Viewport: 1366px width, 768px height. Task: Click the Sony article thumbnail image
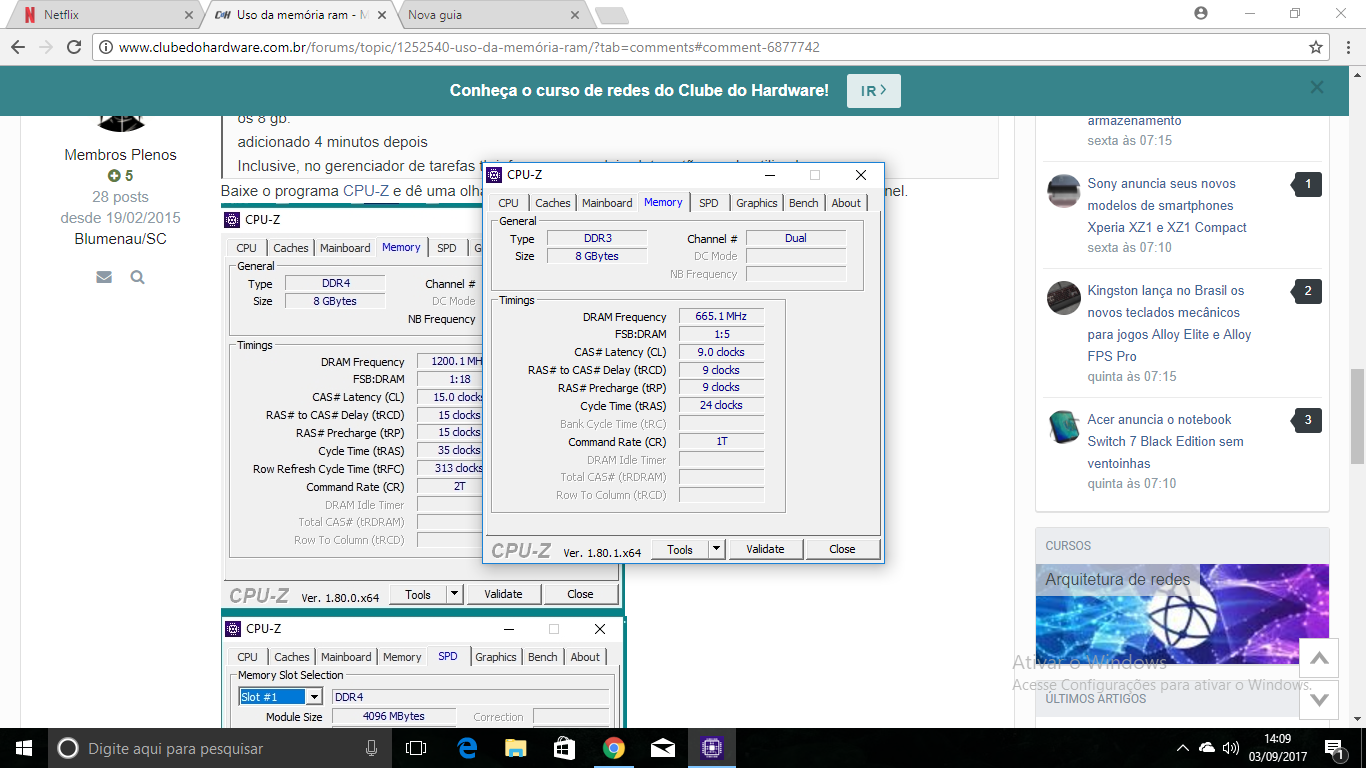(x=1063, y=191)
